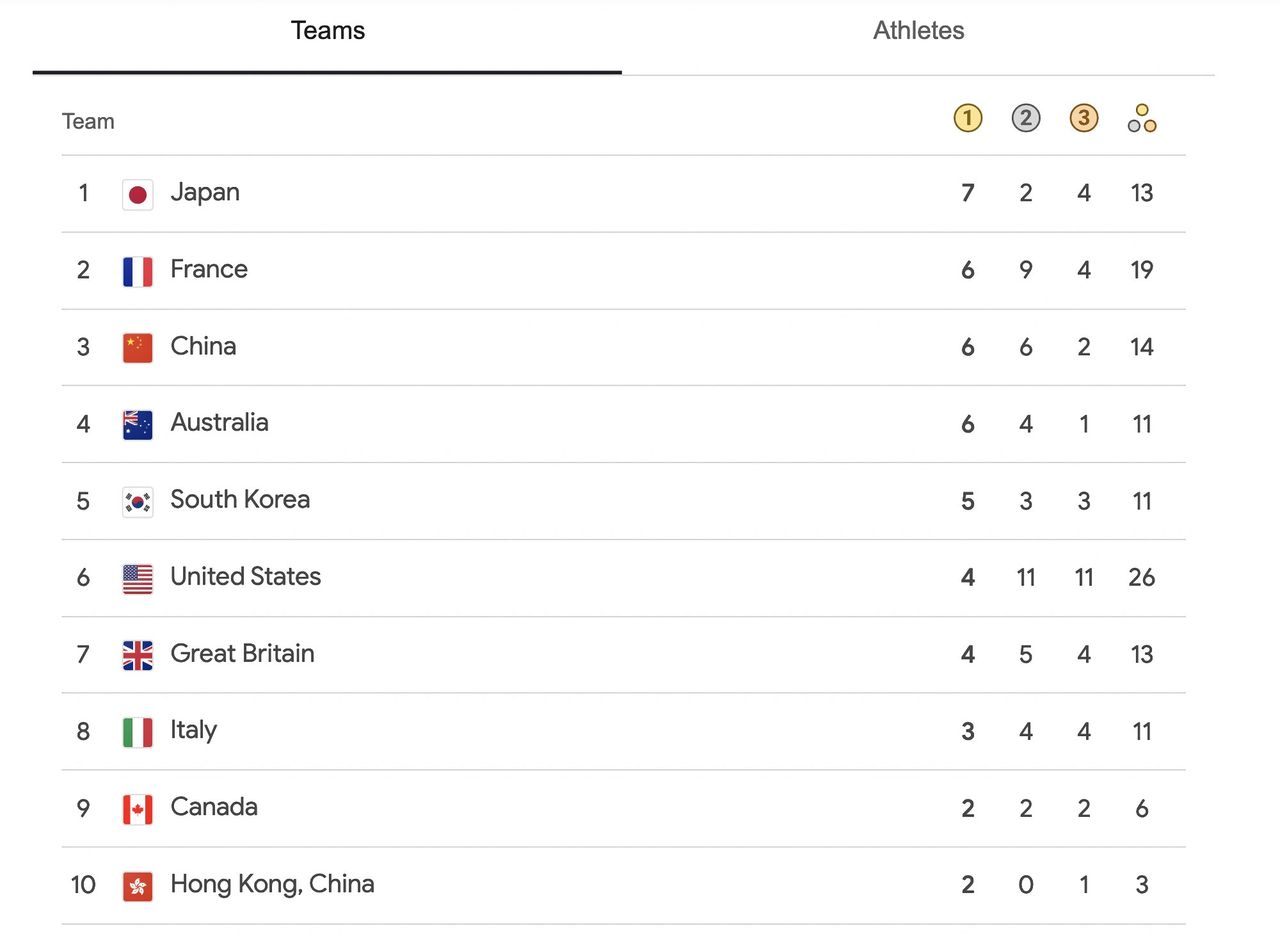The width and height of the screenshot is (1280, 934).
Task: Switch to the Athletes tab
Action: (918, 30)
